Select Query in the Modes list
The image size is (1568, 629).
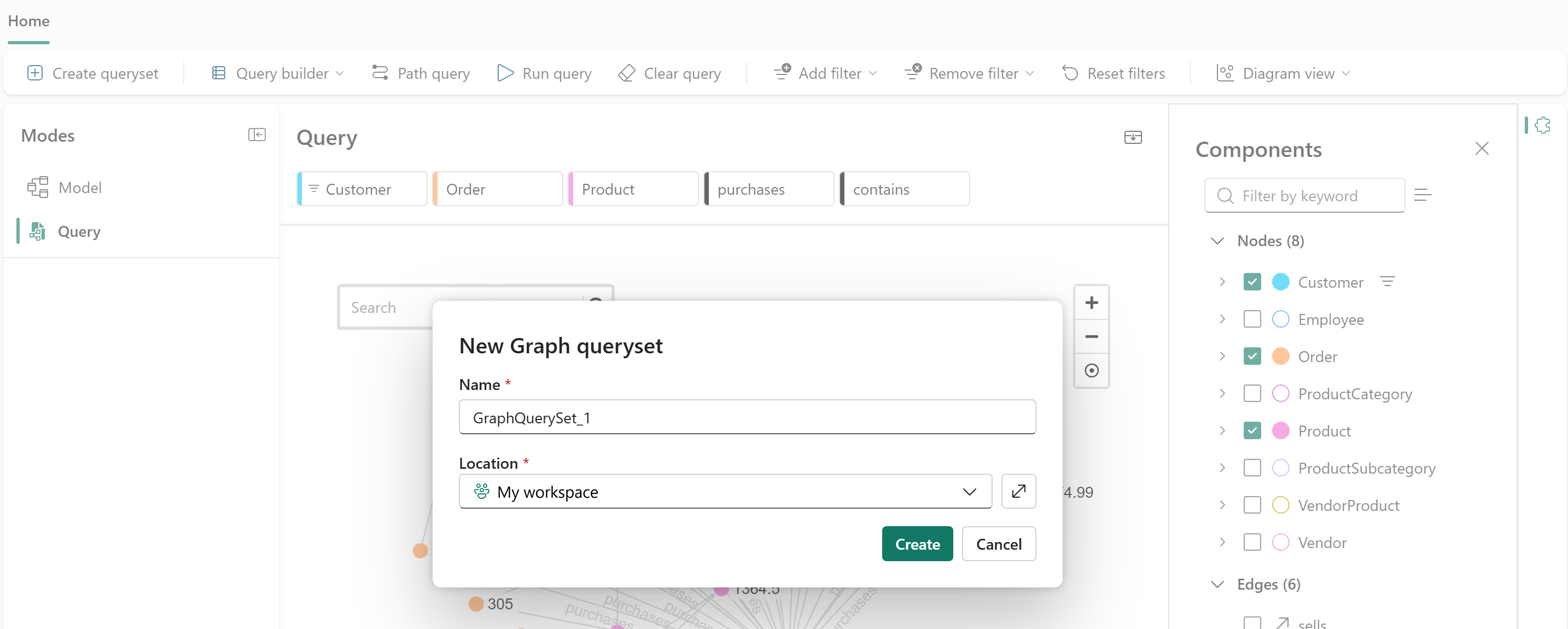tap(79, 231)
